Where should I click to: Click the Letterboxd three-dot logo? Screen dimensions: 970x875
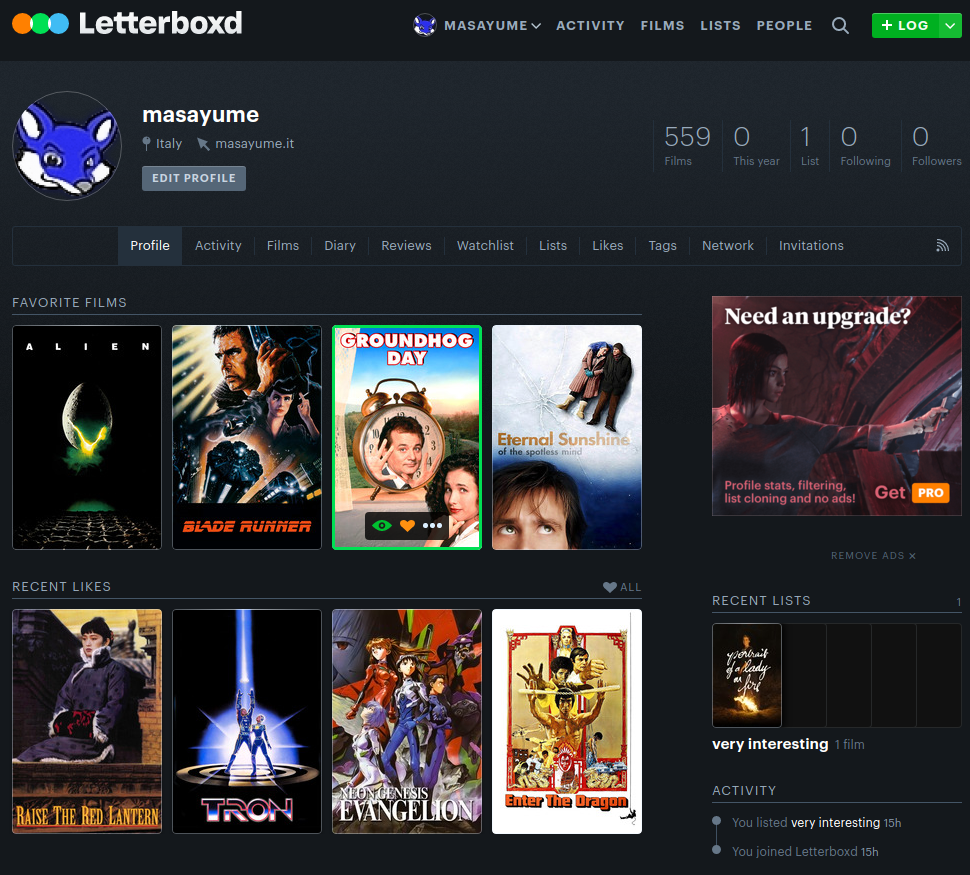(x=40, y=24)
